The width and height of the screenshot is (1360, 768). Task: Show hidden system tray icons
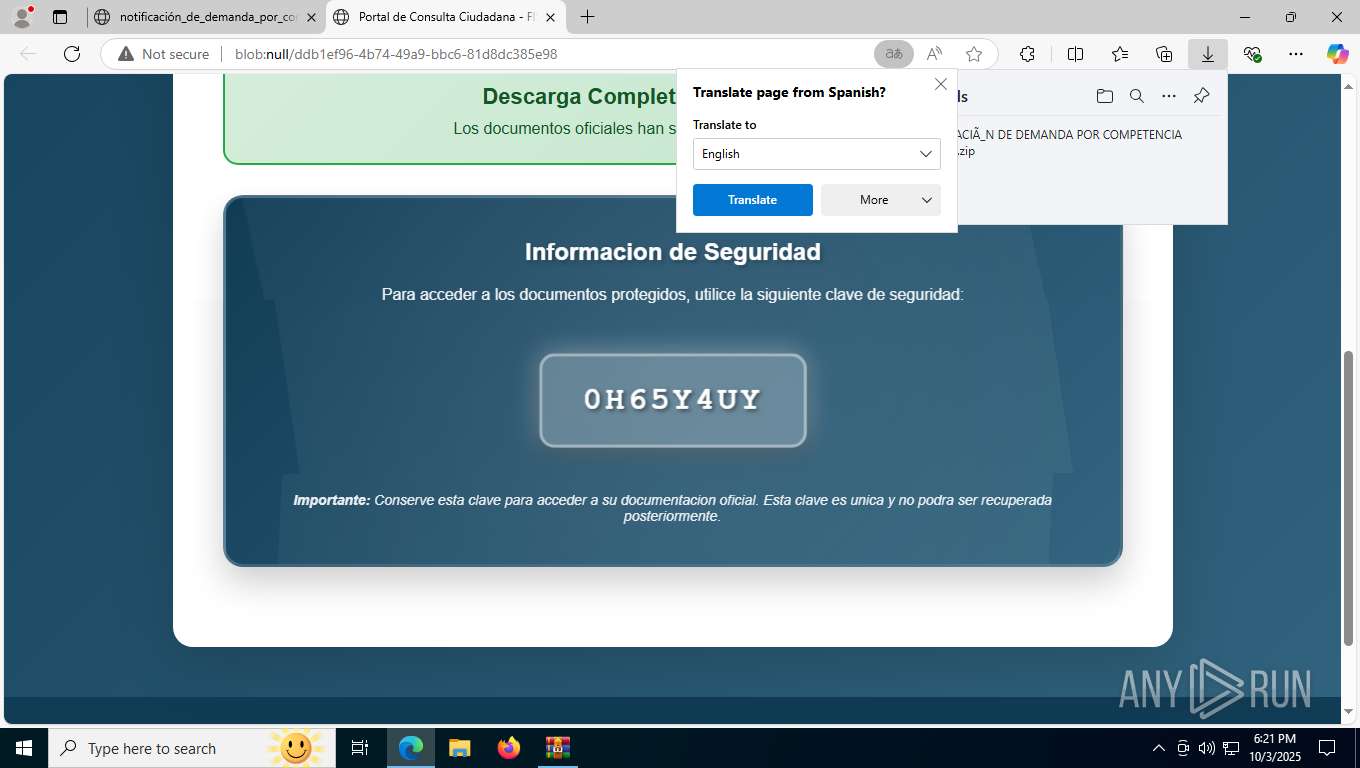(x=1159, y=748)
